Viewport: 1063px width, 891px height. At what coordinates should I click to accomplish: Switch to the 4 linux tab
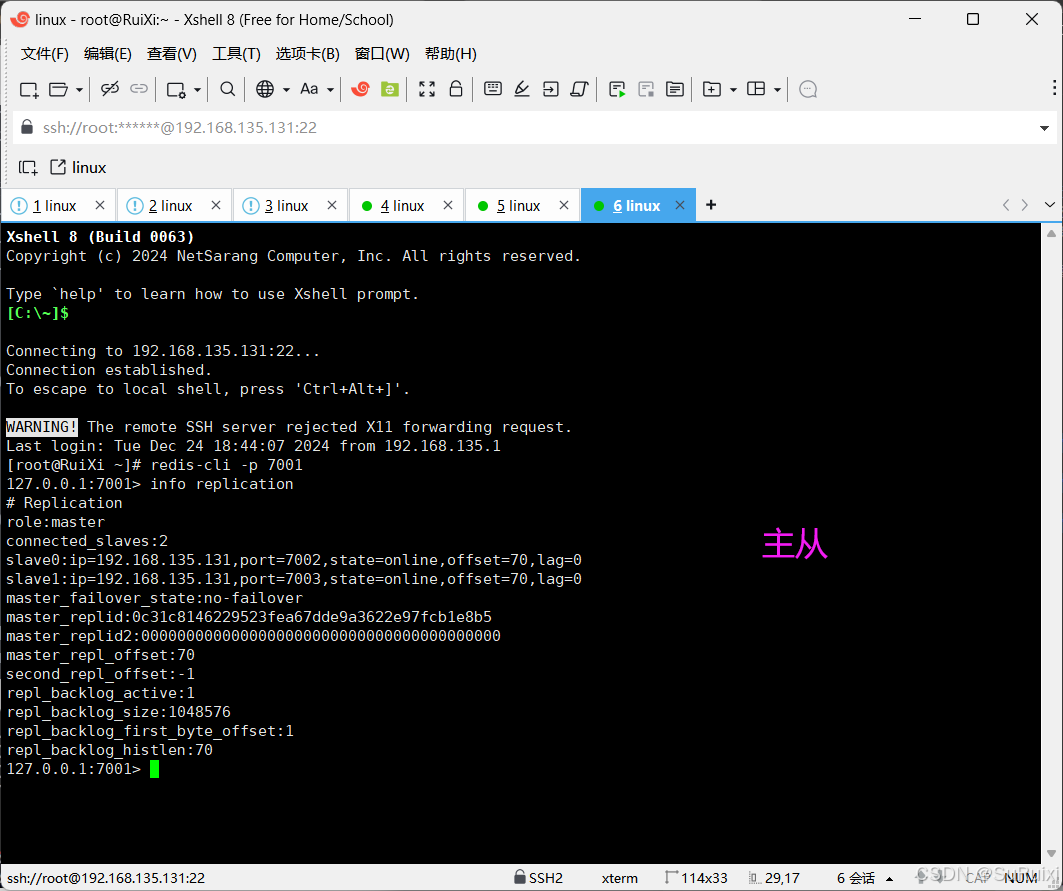point(402,205)
